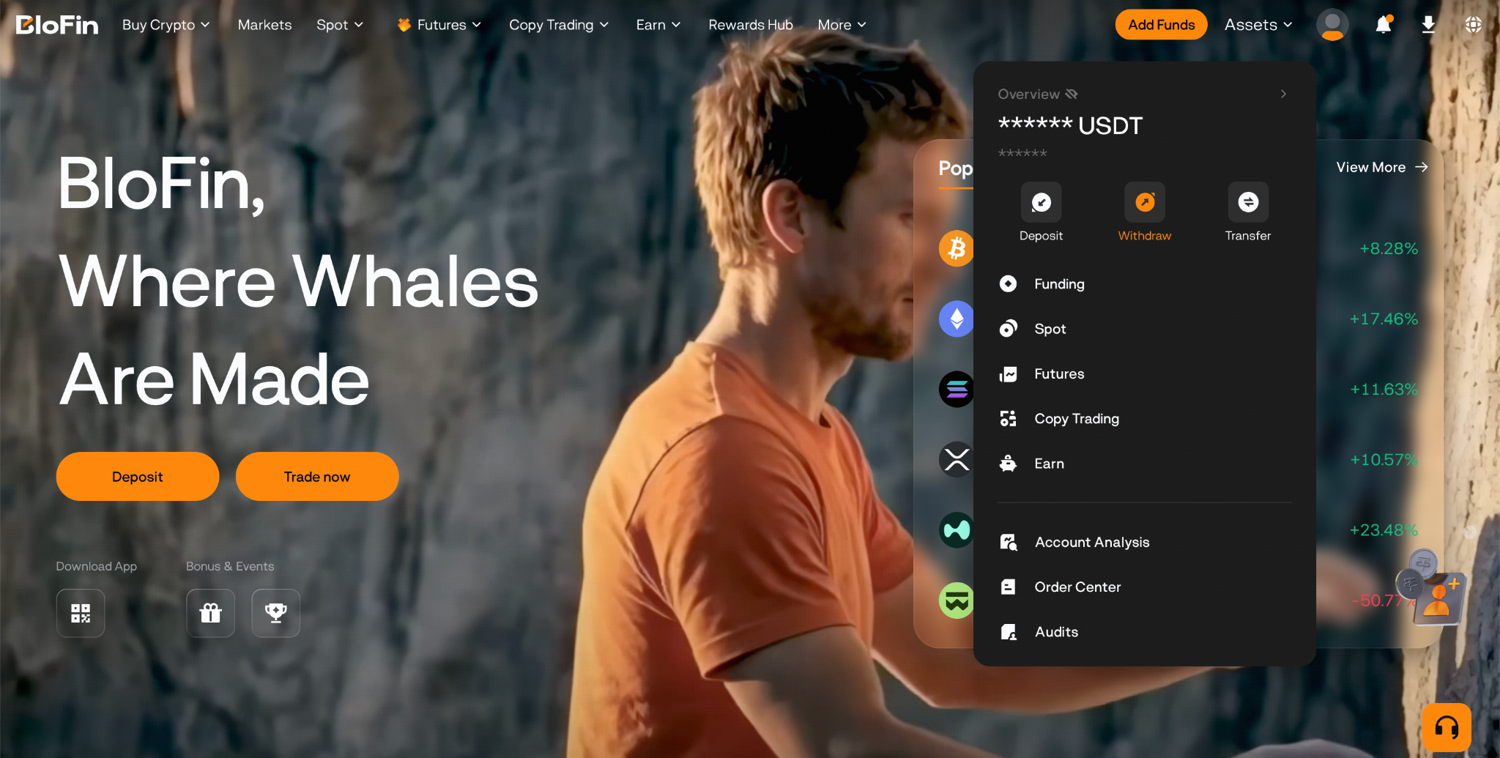Viewport: 1500px width, 758px height.
Task: Open Markets page
Action: click(x=265, y=25)
